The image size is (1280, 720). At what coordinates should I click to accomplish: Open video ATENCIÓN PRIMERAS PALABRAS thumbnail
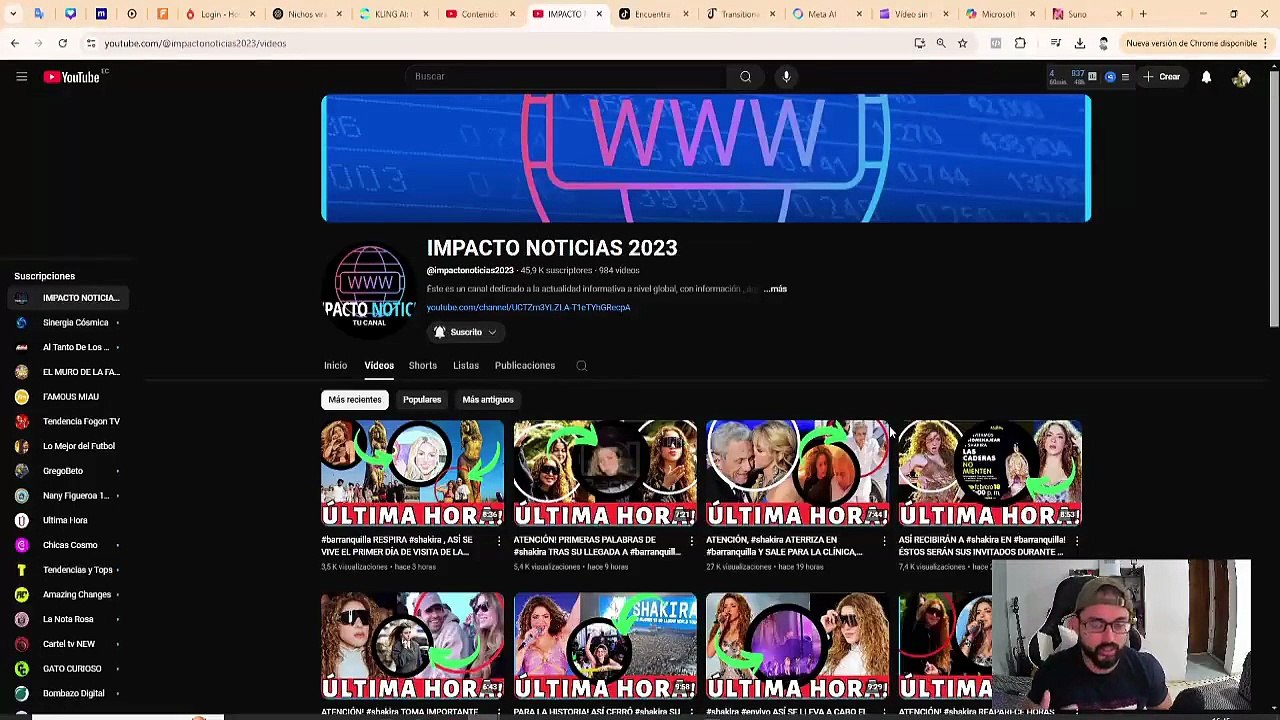point(605,473)
